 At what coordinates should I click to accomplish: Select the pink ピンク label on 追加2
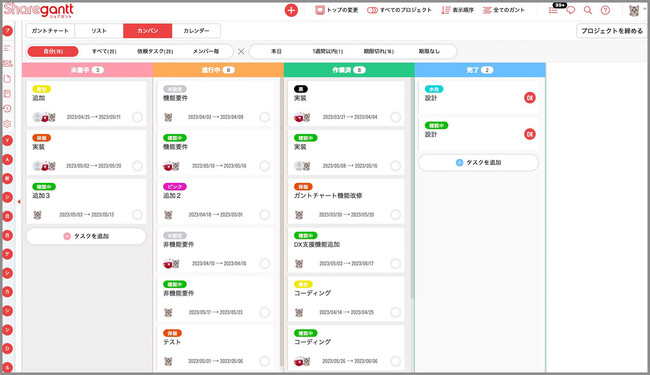coord(175,186)
